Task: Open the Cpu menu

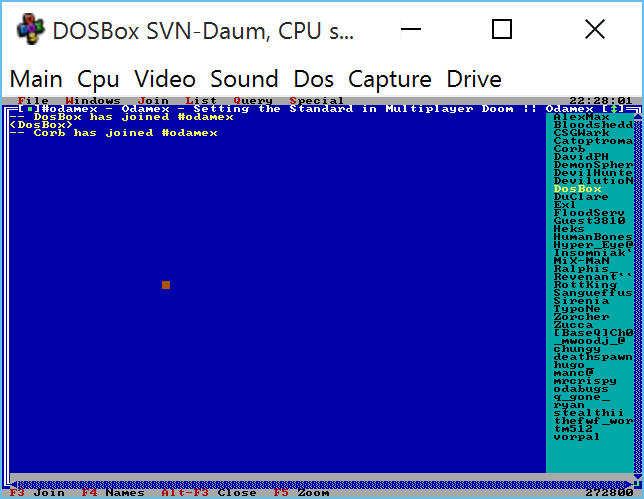Action: pyautogui.click(x=98, y=79)
